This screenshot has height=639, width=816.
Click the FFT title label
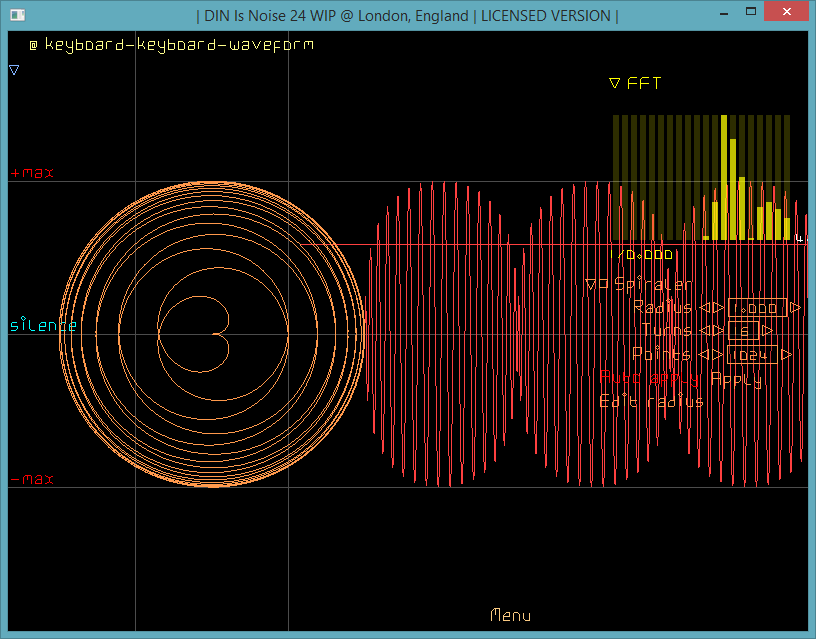coord(644,83)
